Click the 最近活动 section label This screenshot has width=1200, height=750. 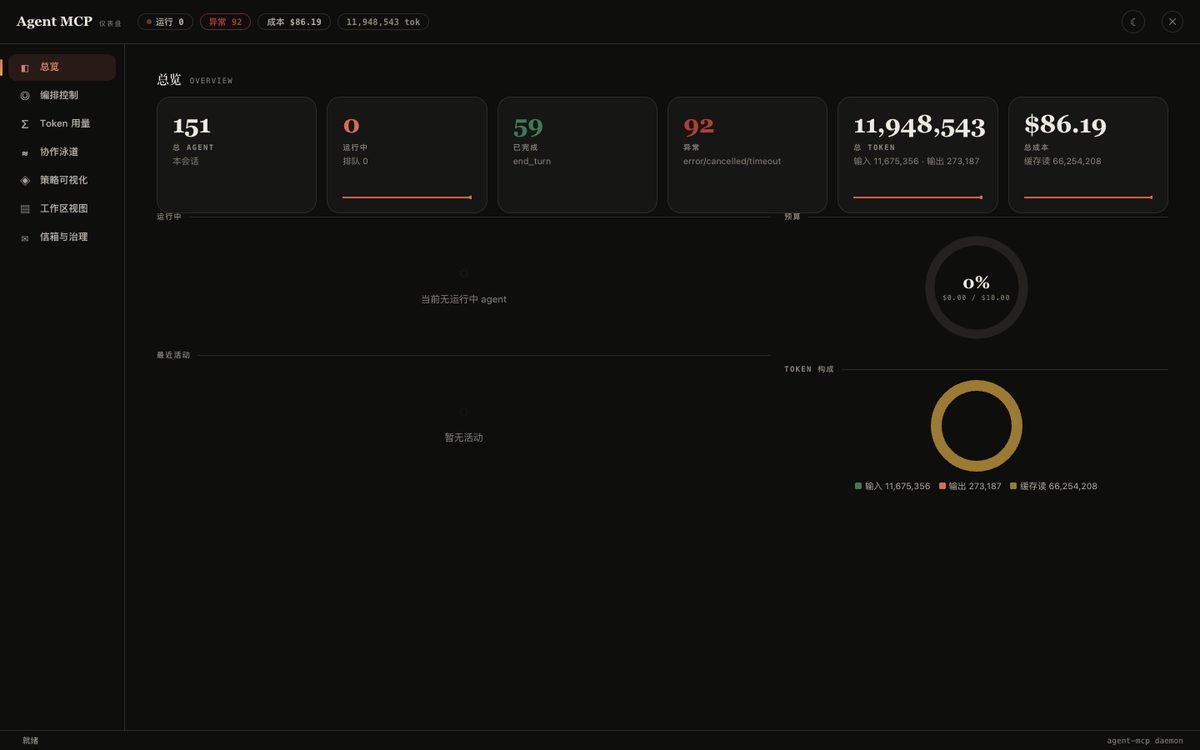(173, 355)
